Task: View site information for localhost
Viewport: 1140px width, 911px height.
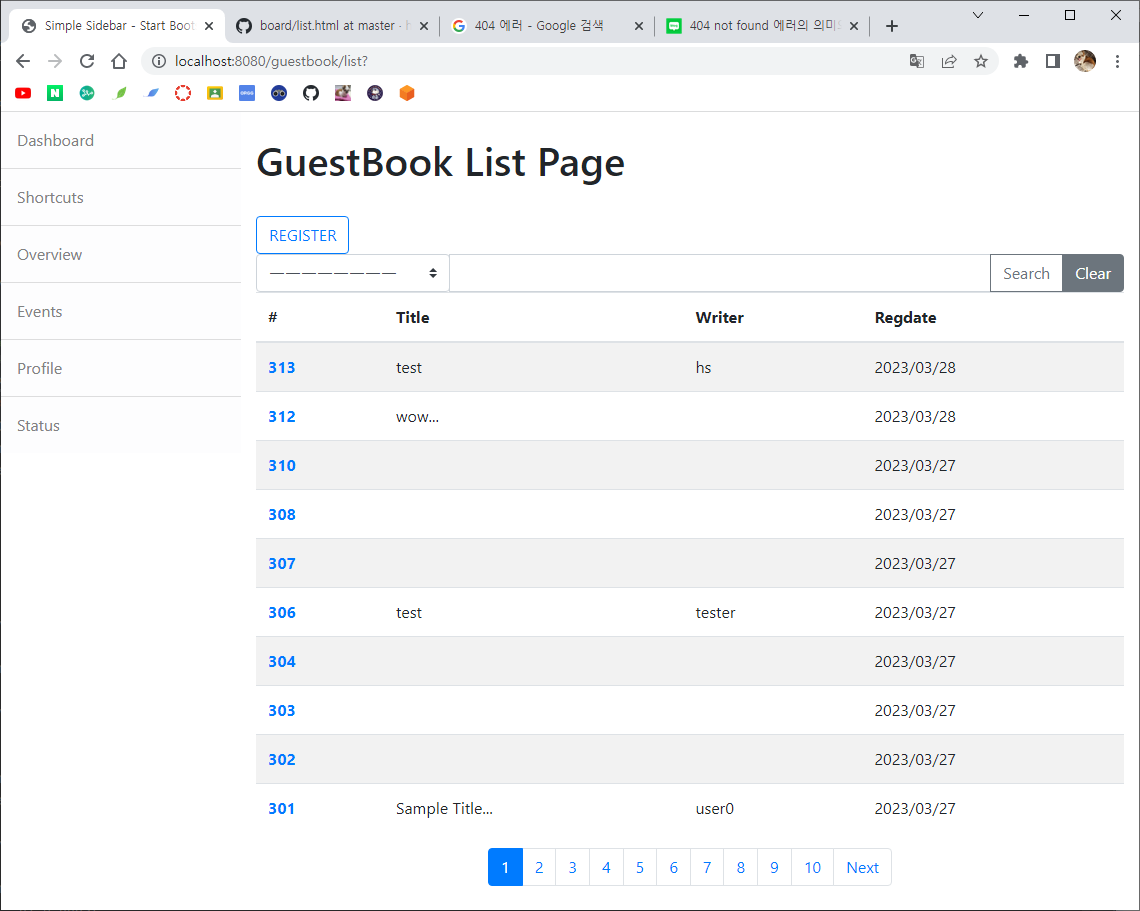Action: 158,61
